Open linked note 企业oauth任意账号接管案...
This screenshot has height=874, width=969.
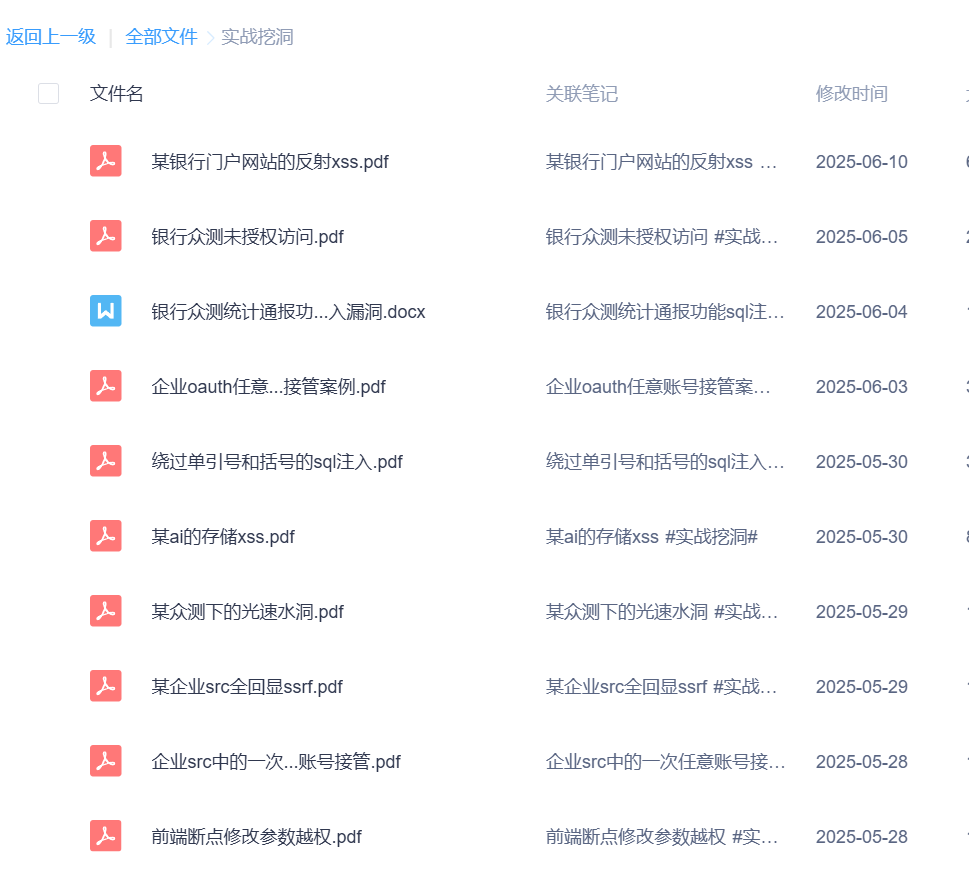click(x=658, y=386)
